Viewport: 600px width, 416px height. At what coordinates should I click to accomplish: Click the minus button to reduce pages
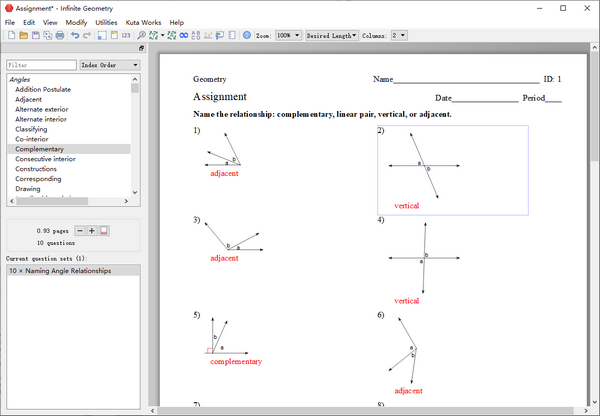point(80,230)
